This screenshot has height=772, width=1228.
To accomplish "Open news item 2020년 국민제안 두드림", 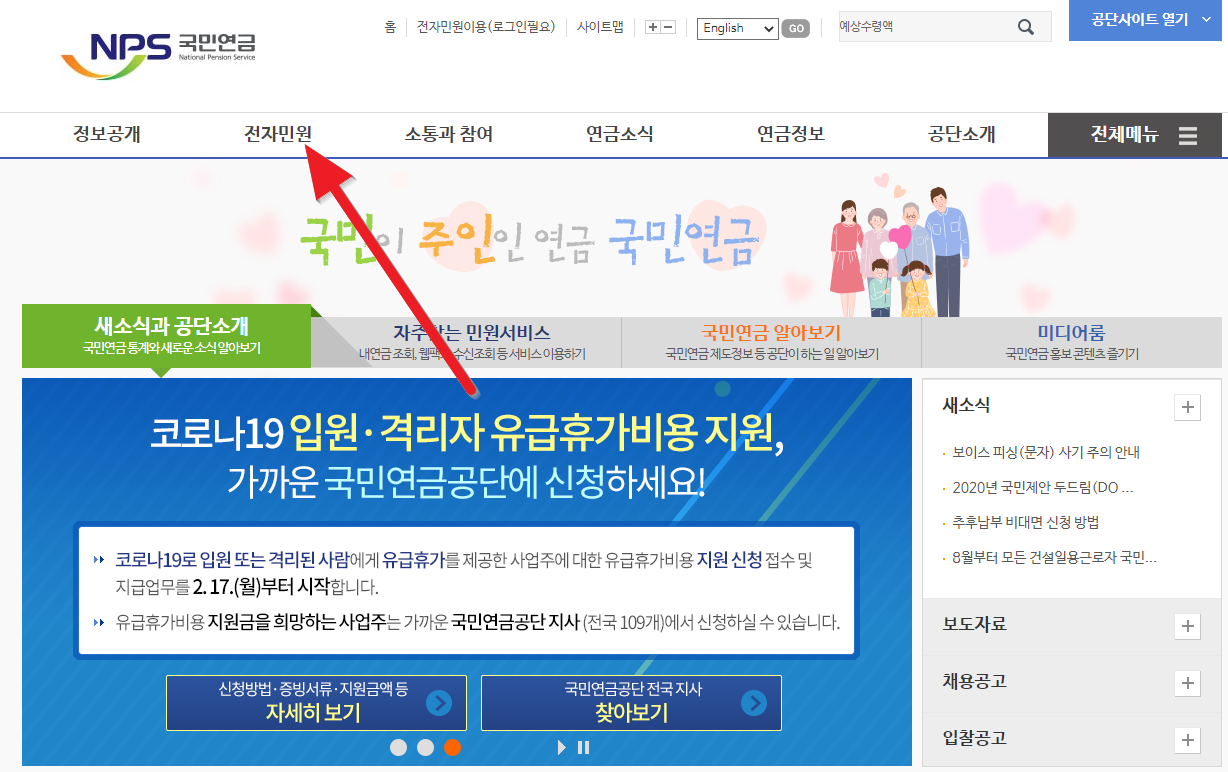I will tap(1043, 488).
